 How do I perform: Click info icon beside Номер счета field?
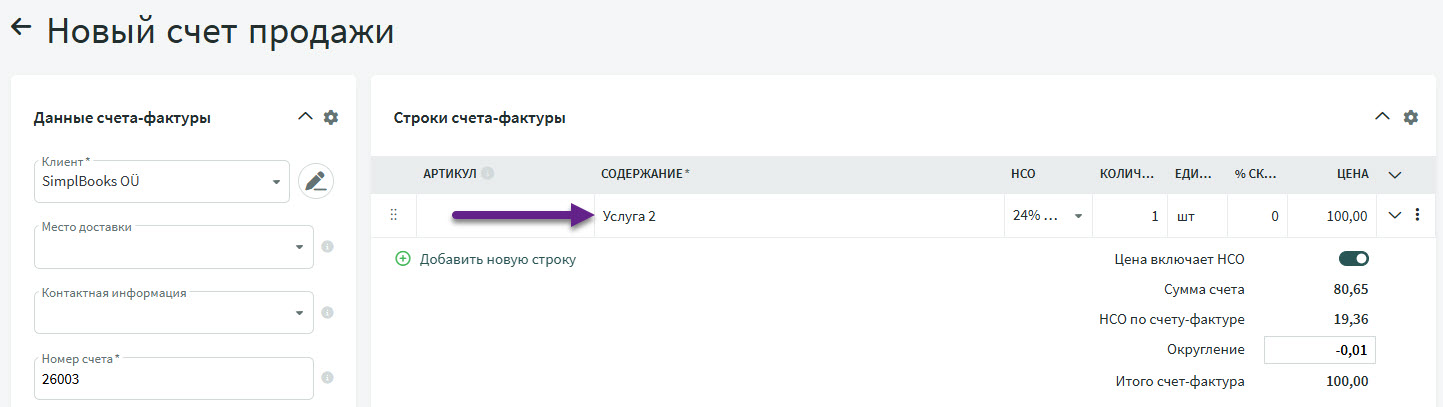tap(327, 378)
